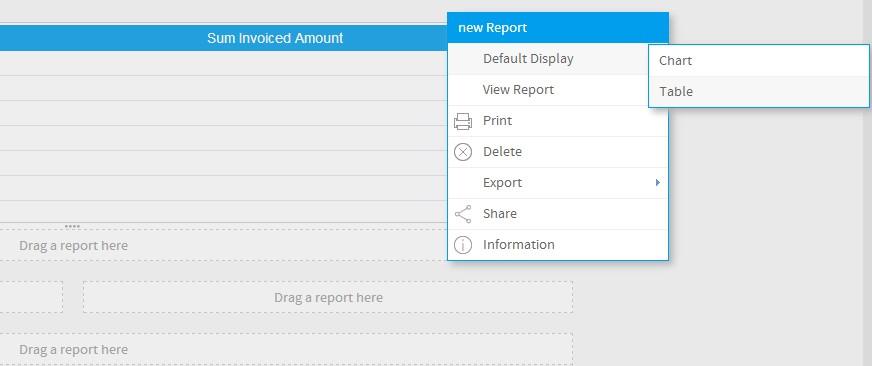The image size is (872, 366).
Task: Click the Share nodes icon
Action: pyautogui.click(x=463, y=214)
